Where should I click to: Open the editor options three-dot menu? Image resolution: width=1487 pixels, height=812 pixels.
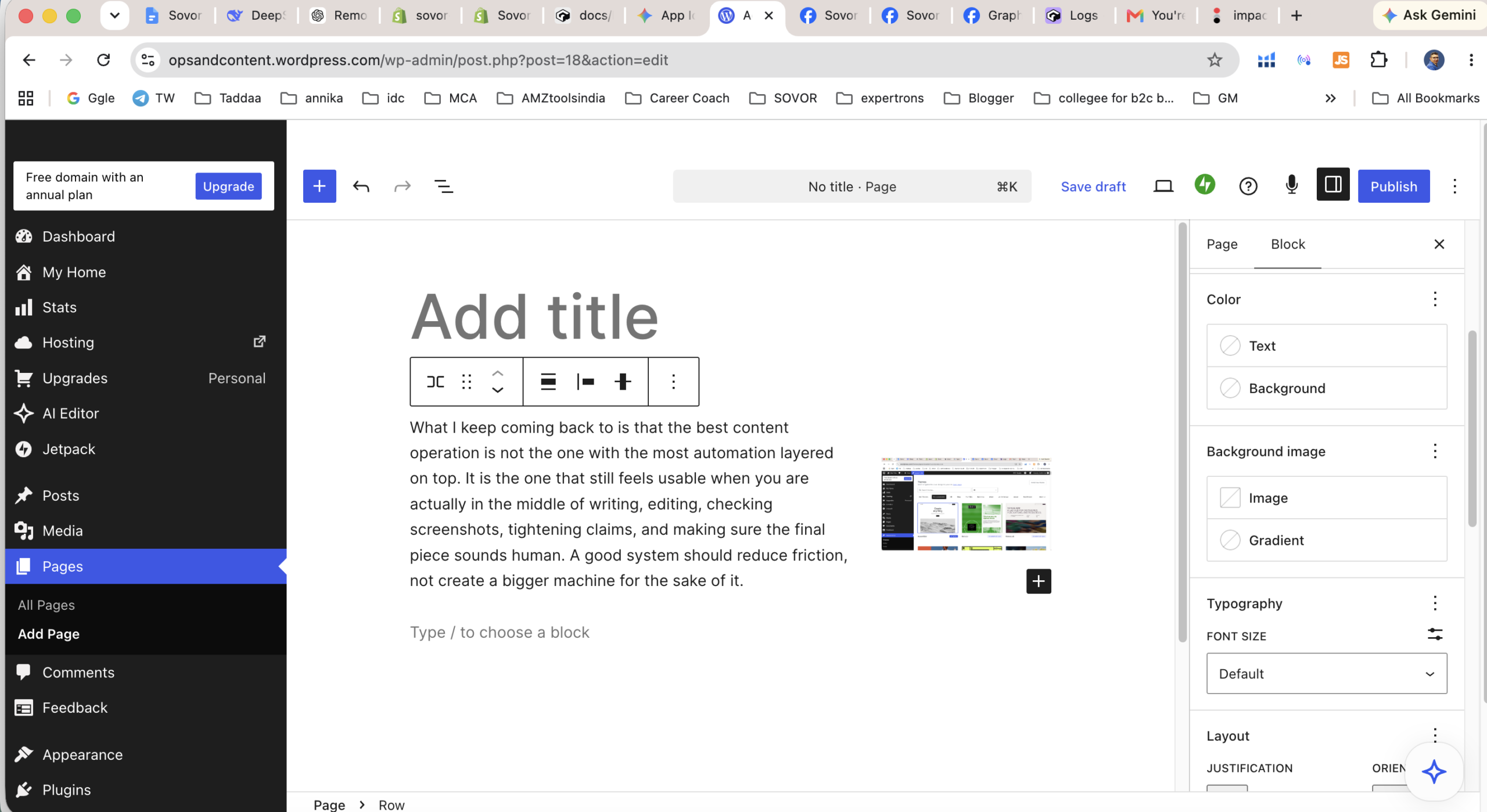[1455, 186]
